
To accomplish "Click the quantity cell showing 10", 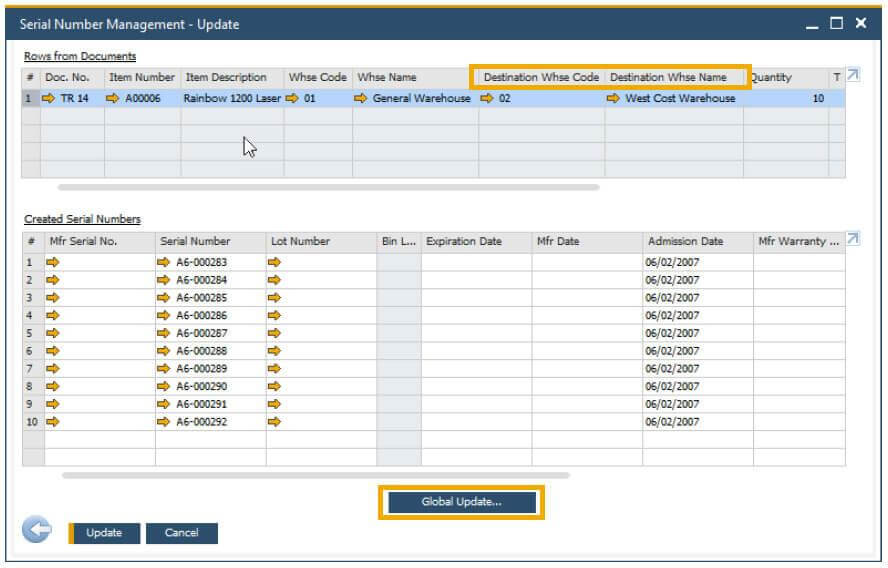I will 786,99.
